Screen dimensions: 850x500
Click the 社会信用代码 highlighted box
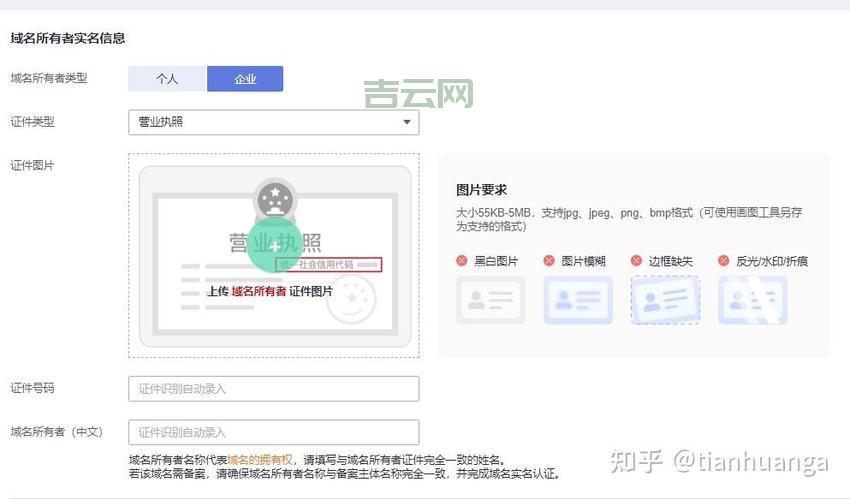coord(329,265)
